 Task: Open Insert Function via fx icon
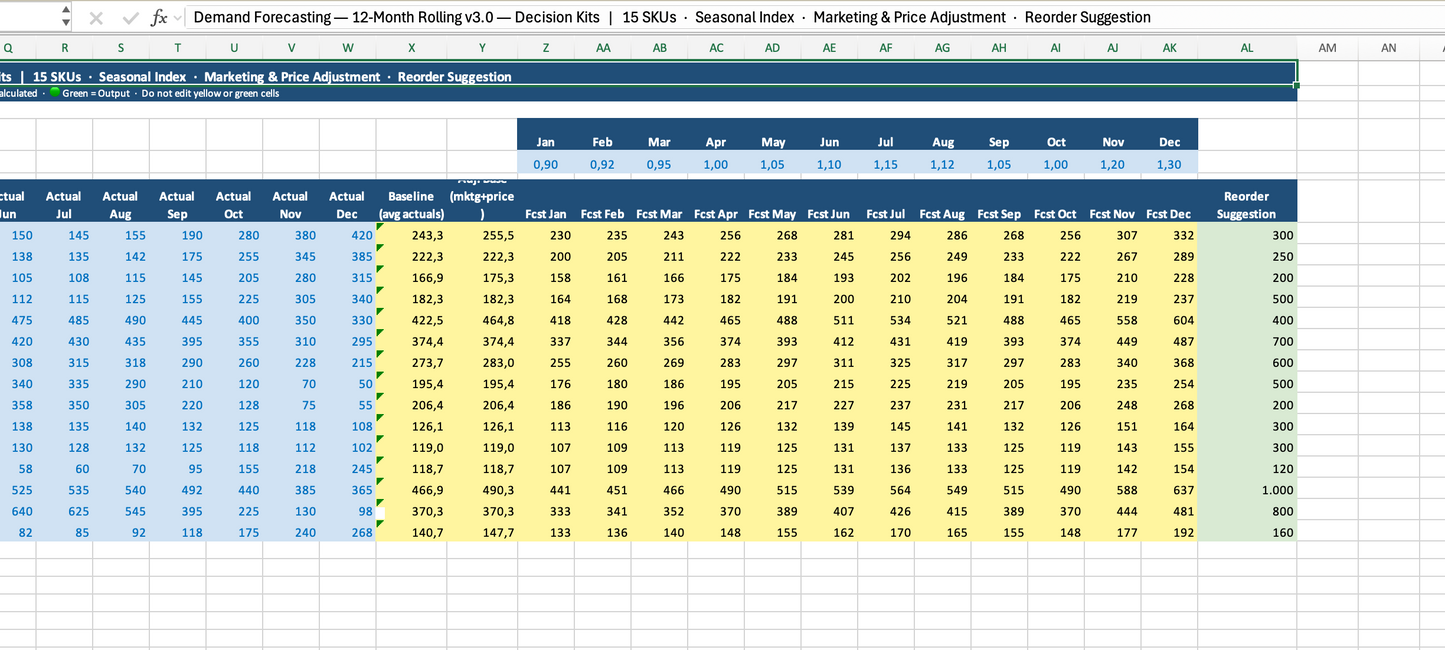tap(159, 18)
